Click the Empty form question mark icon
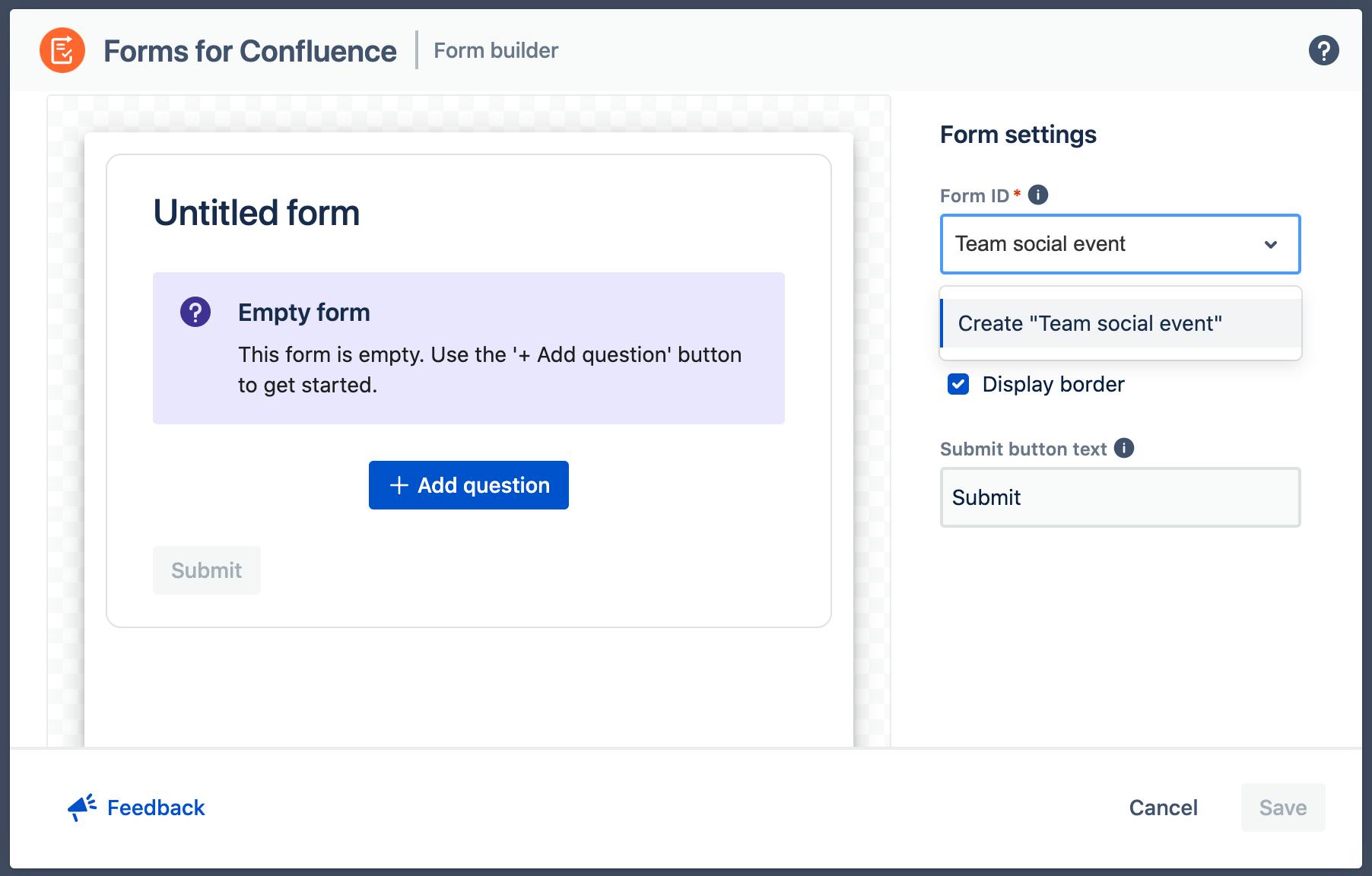 pos(195,312)
